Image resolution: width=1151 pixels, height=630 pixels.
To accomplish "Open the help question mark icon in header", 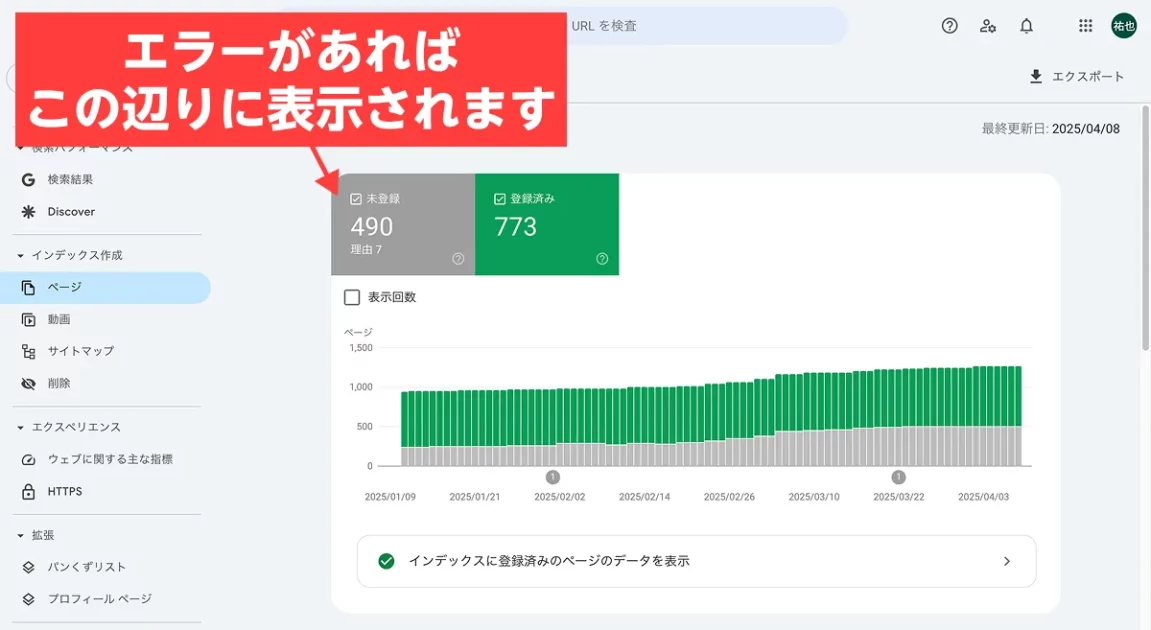I will (x=950, y=26).
